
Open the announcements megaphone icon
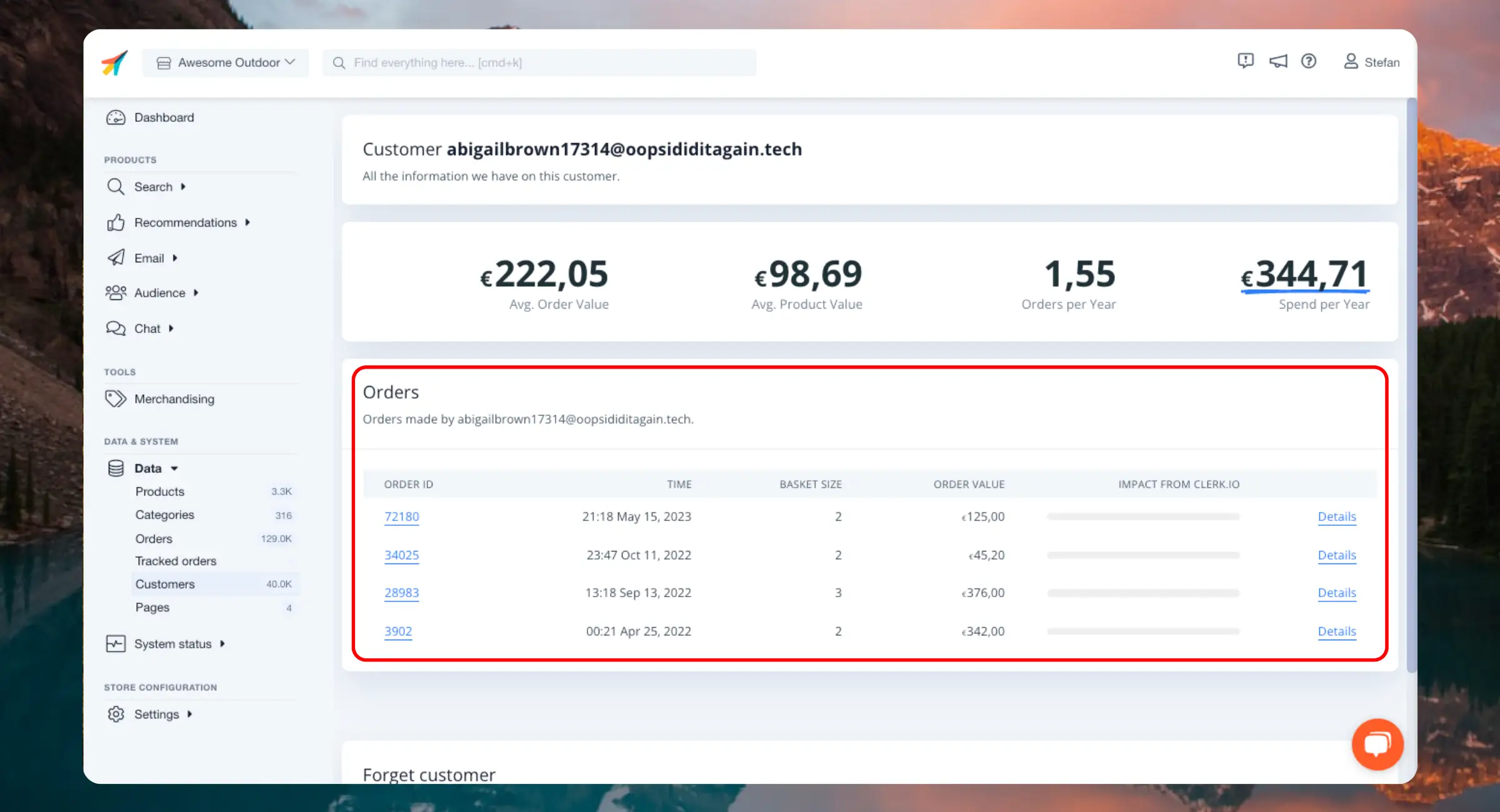pos(1278,61)
